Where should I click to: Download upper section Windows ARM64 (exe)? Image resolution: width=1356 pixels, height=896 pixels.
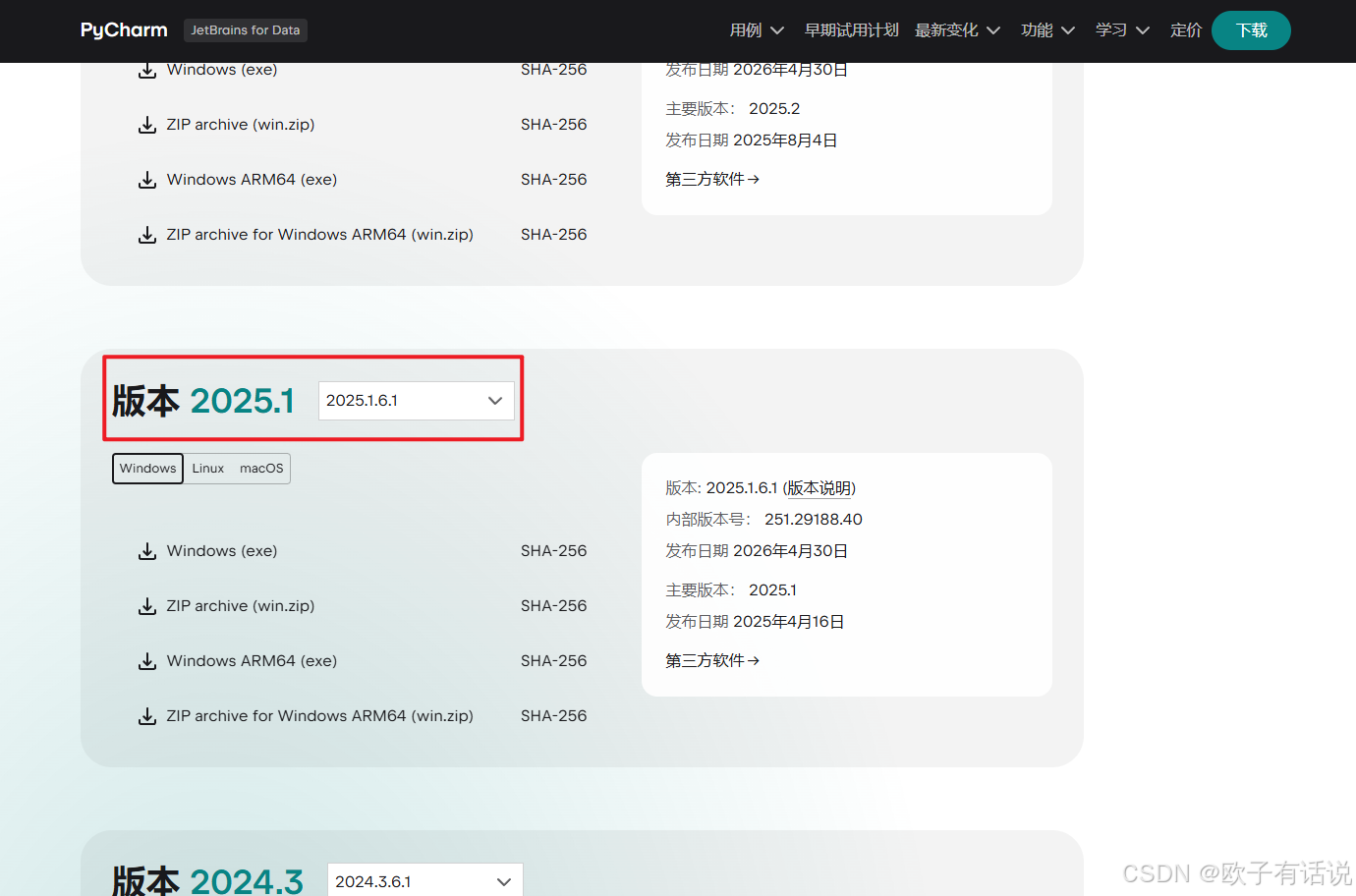coord(252,180)
